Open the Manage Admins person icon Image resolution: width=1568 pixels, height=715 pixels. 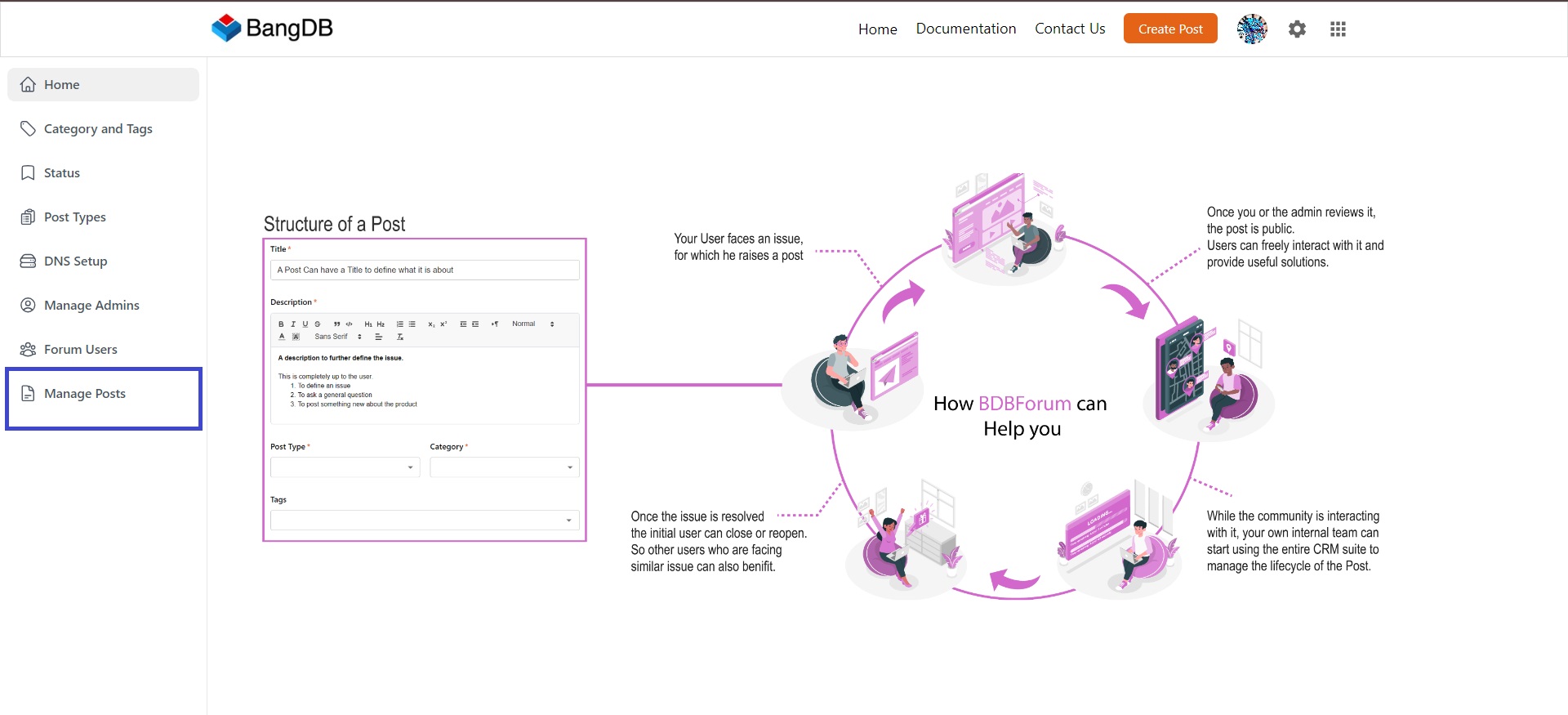28,306
